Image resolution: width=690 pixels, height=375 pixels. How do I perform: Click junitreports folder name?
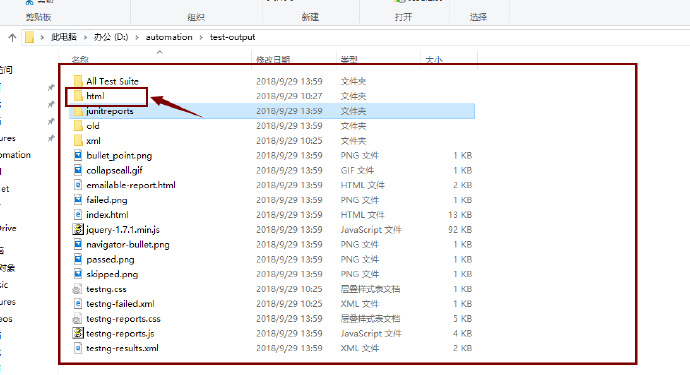coord(110,111)
